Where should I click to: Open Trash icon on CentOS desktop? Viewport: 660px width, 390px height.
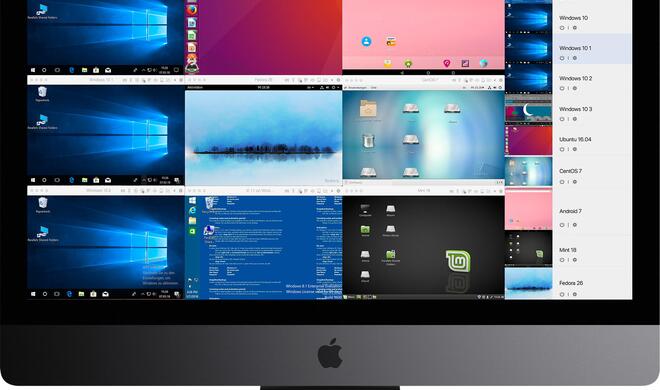[368, 141]
